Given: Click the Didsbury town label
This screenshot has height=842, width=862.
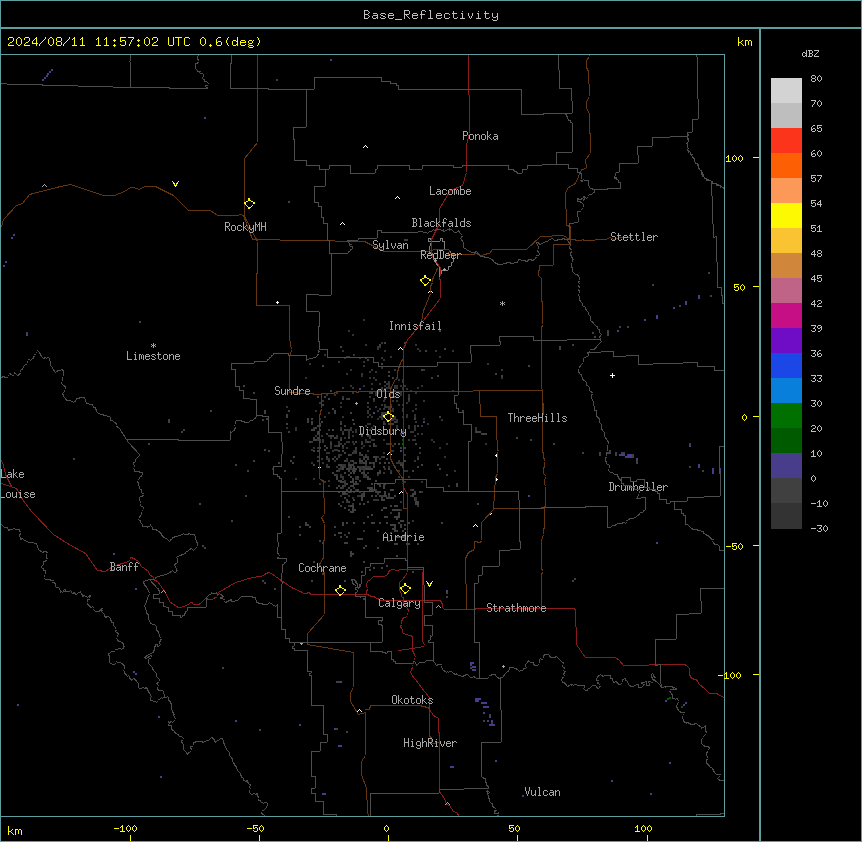Looking at the screenshot, I should coord(383,431).
